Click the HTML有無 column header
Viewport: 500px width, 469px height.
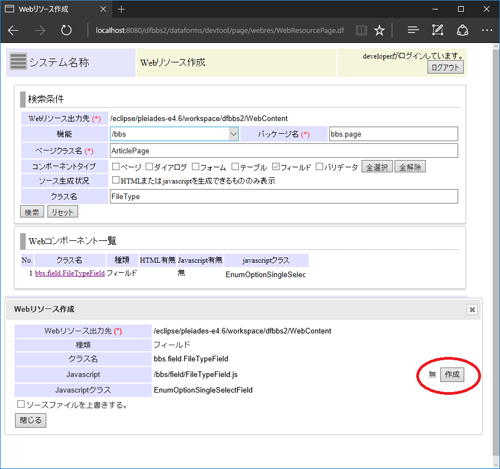157,260
